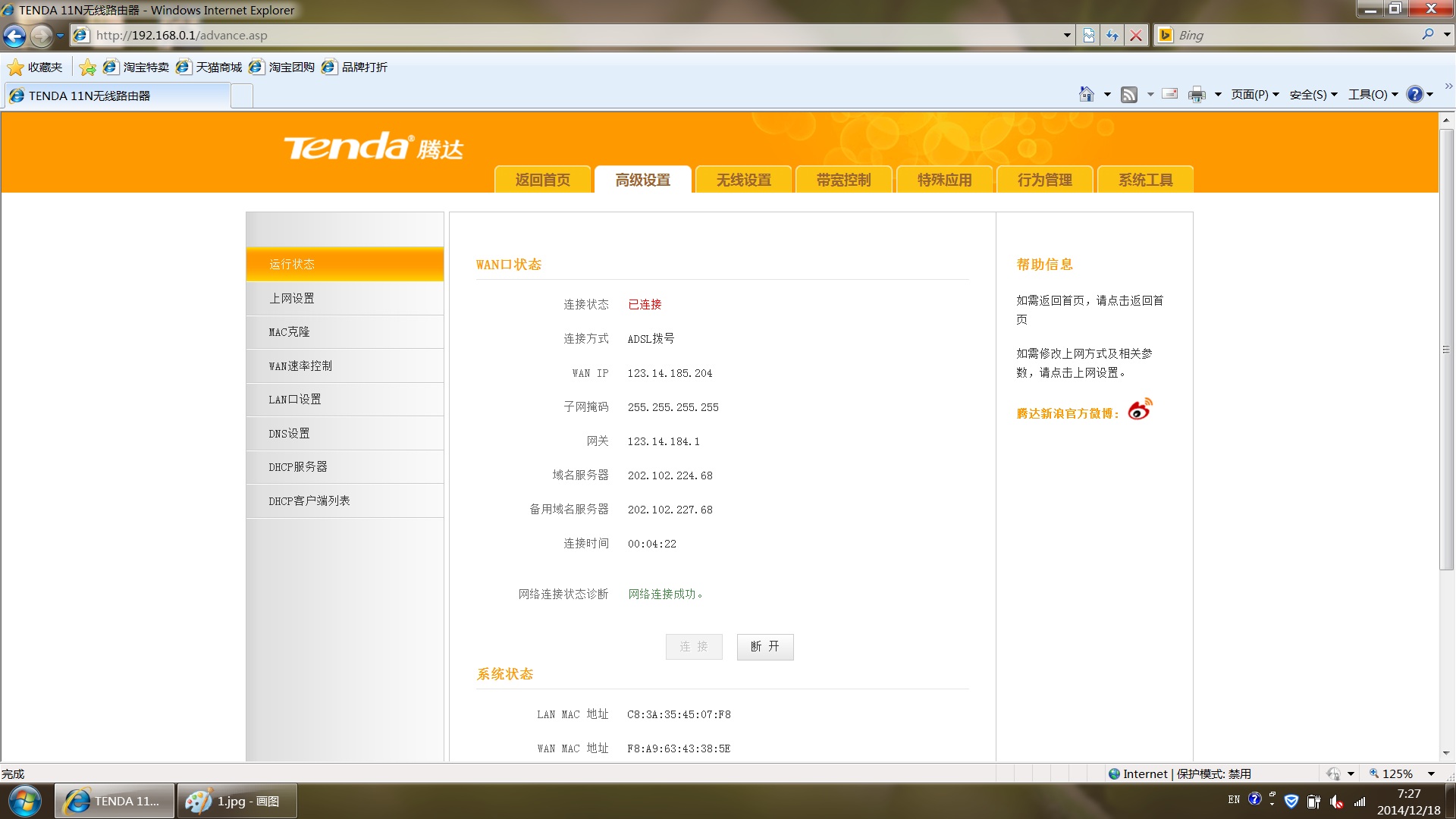The width and height of the screenshot is (1456, 819).
Task: Expand the recent pages dropdown arrow
Action: (60, 35)
